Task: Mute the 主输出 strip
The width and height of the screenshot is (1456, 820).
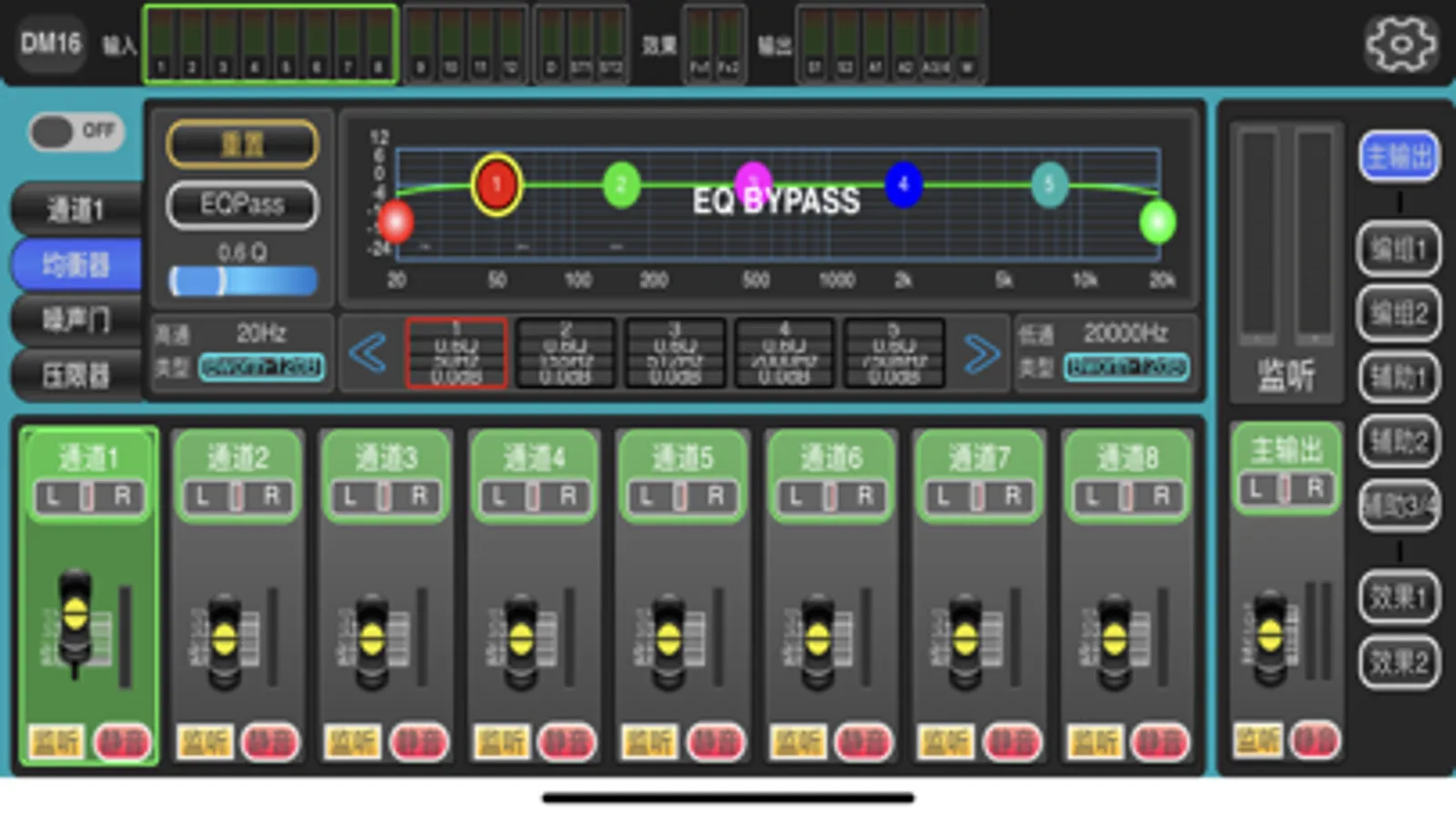Action: click(x=1315, y=740)
